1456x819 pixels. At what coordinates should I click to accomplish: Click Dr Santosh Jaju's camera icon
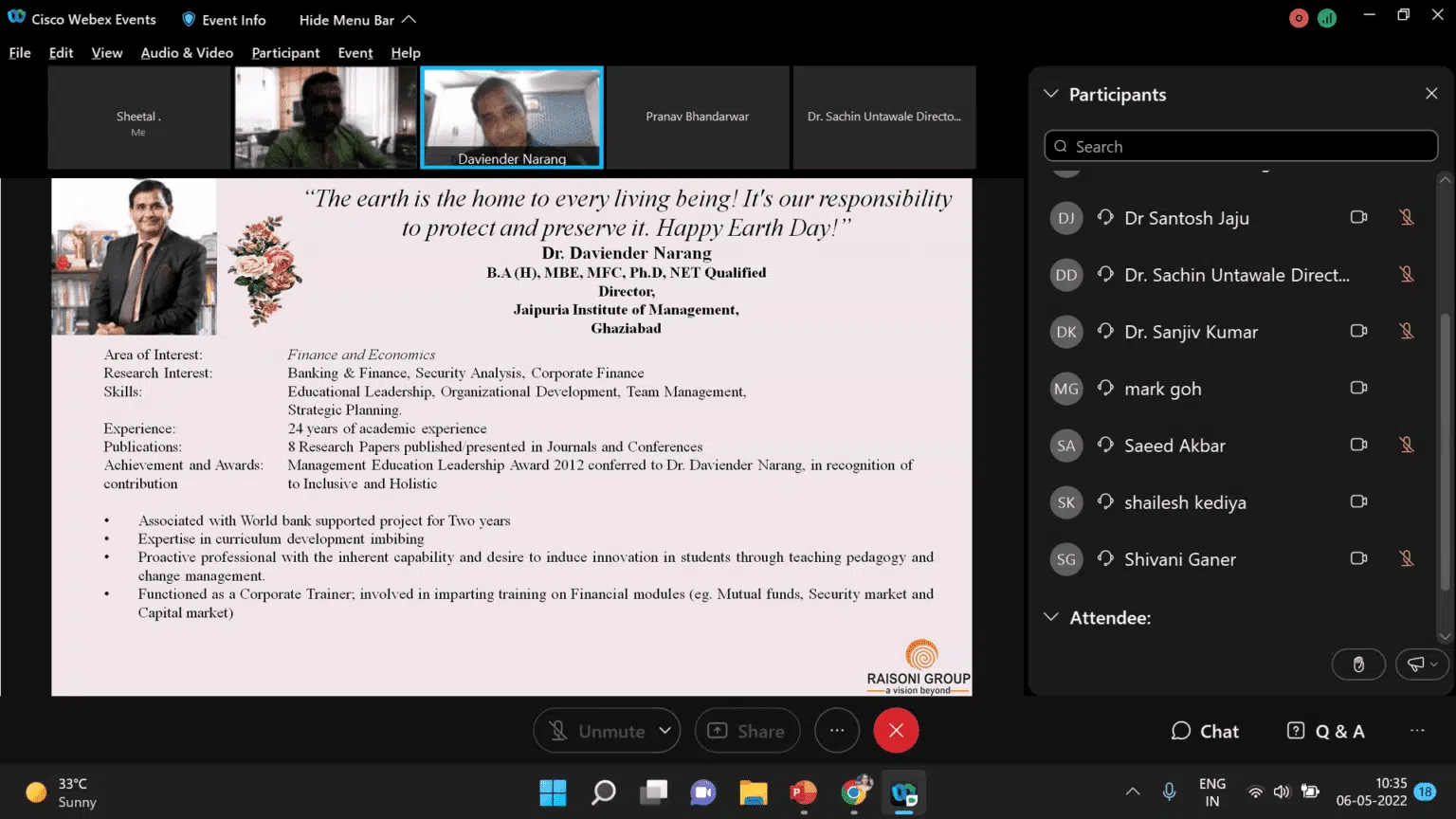coord(1358,217)
